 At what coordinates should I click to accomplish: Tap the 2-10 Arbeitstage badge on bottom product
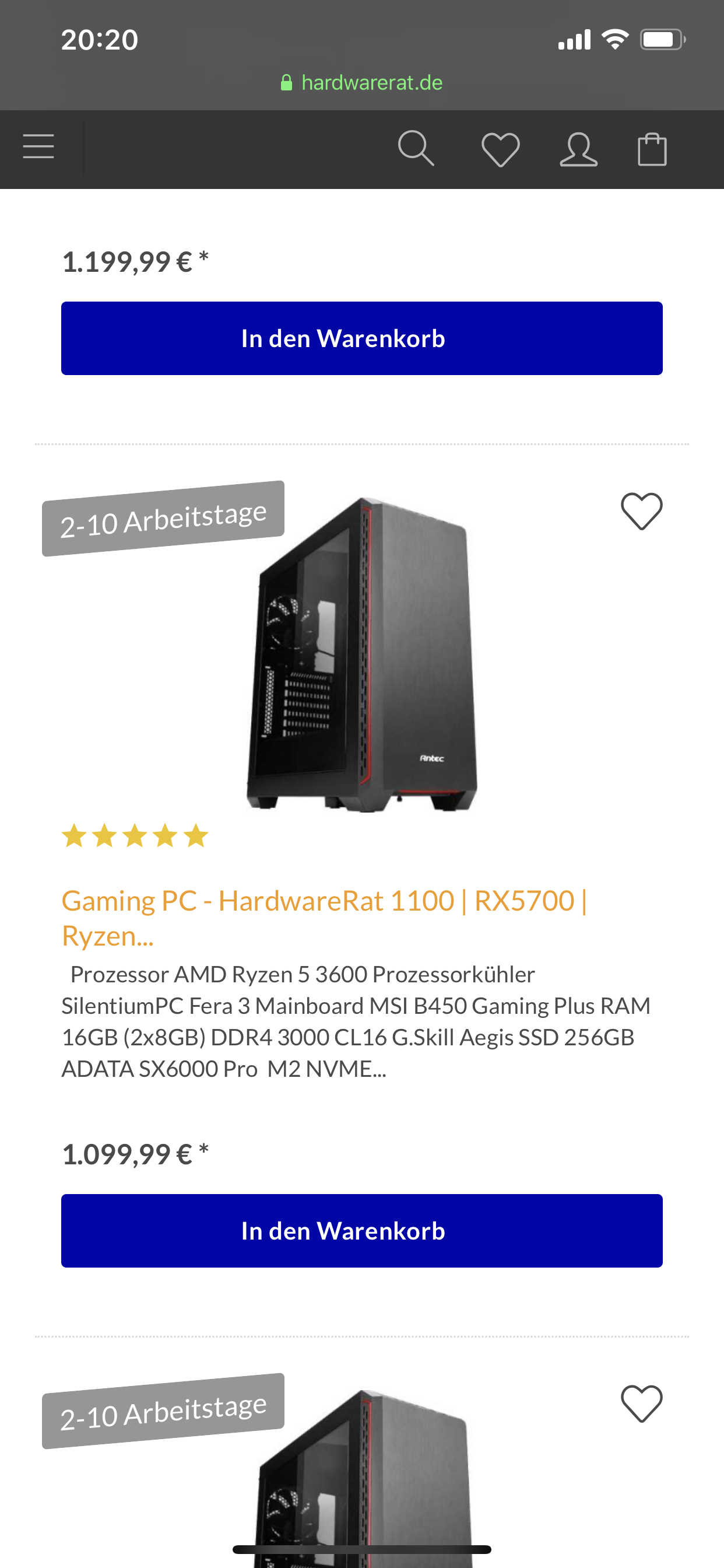coord(163,1411)
